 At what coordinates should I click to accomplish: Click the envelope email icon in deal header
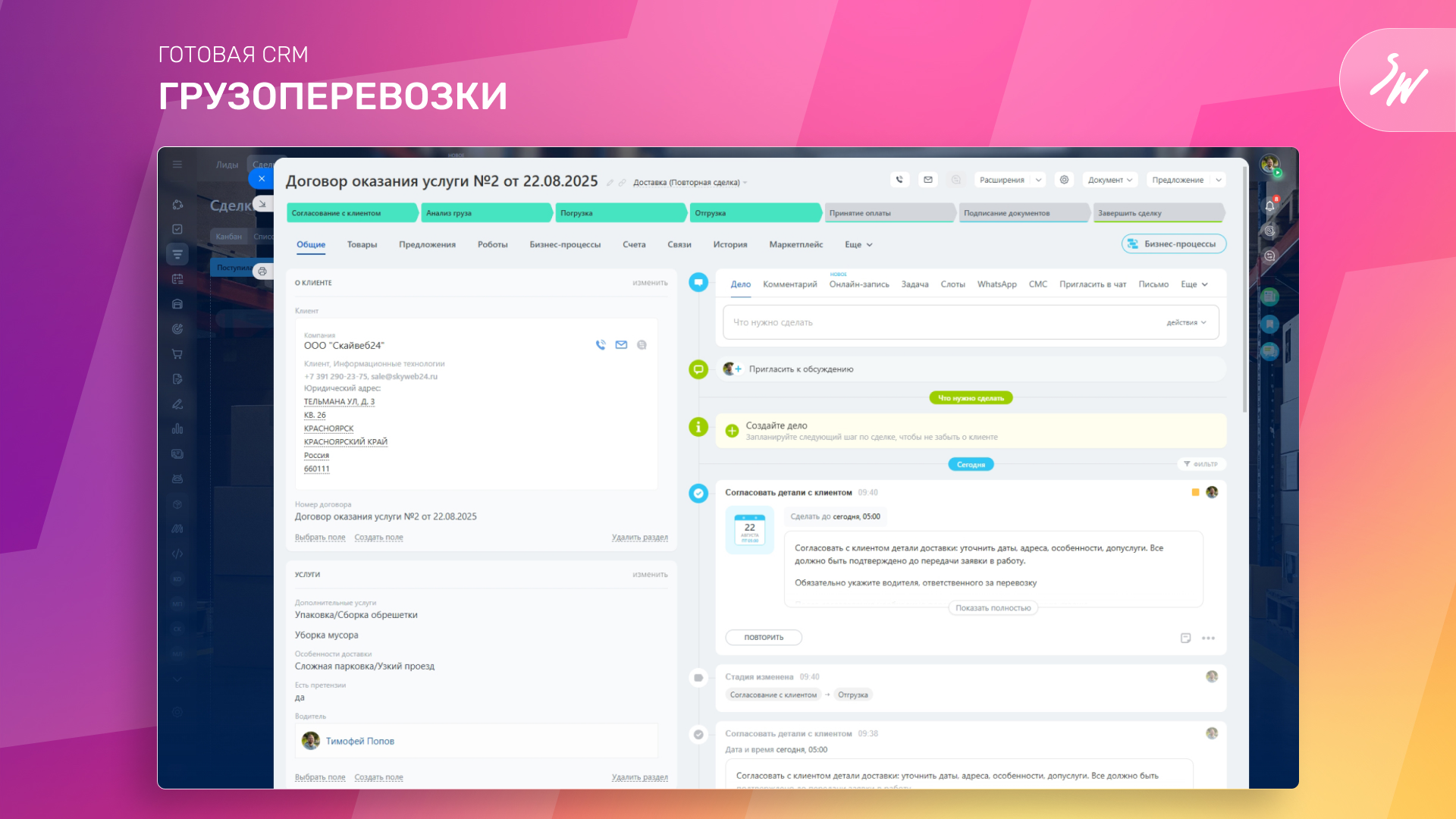[927, 180]
